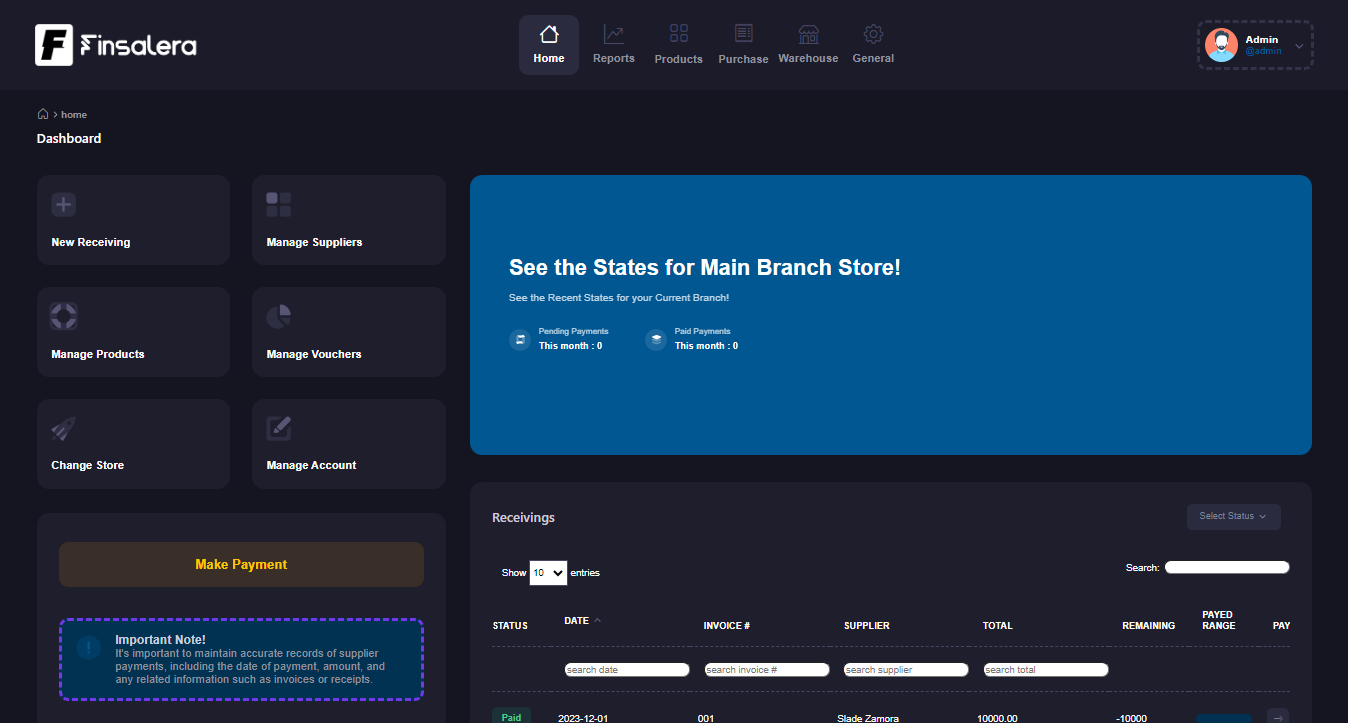This screenshot has height=723, width=1348.
Task: Click the lifebuoy icon on Manage Products
Action: click(x=64, y=316)
